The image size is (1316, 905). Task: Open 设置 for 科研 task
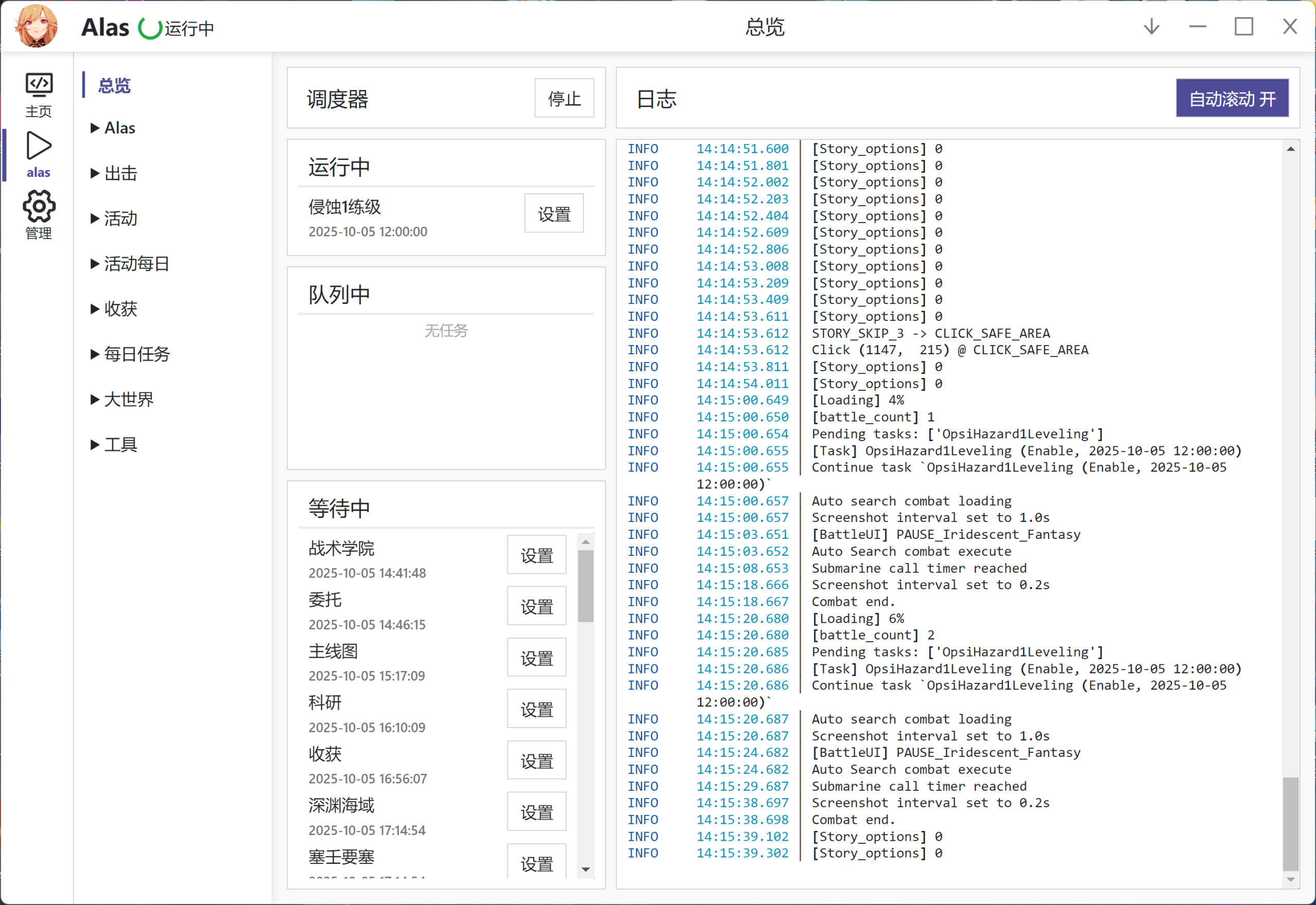click(x=536, y=710)
